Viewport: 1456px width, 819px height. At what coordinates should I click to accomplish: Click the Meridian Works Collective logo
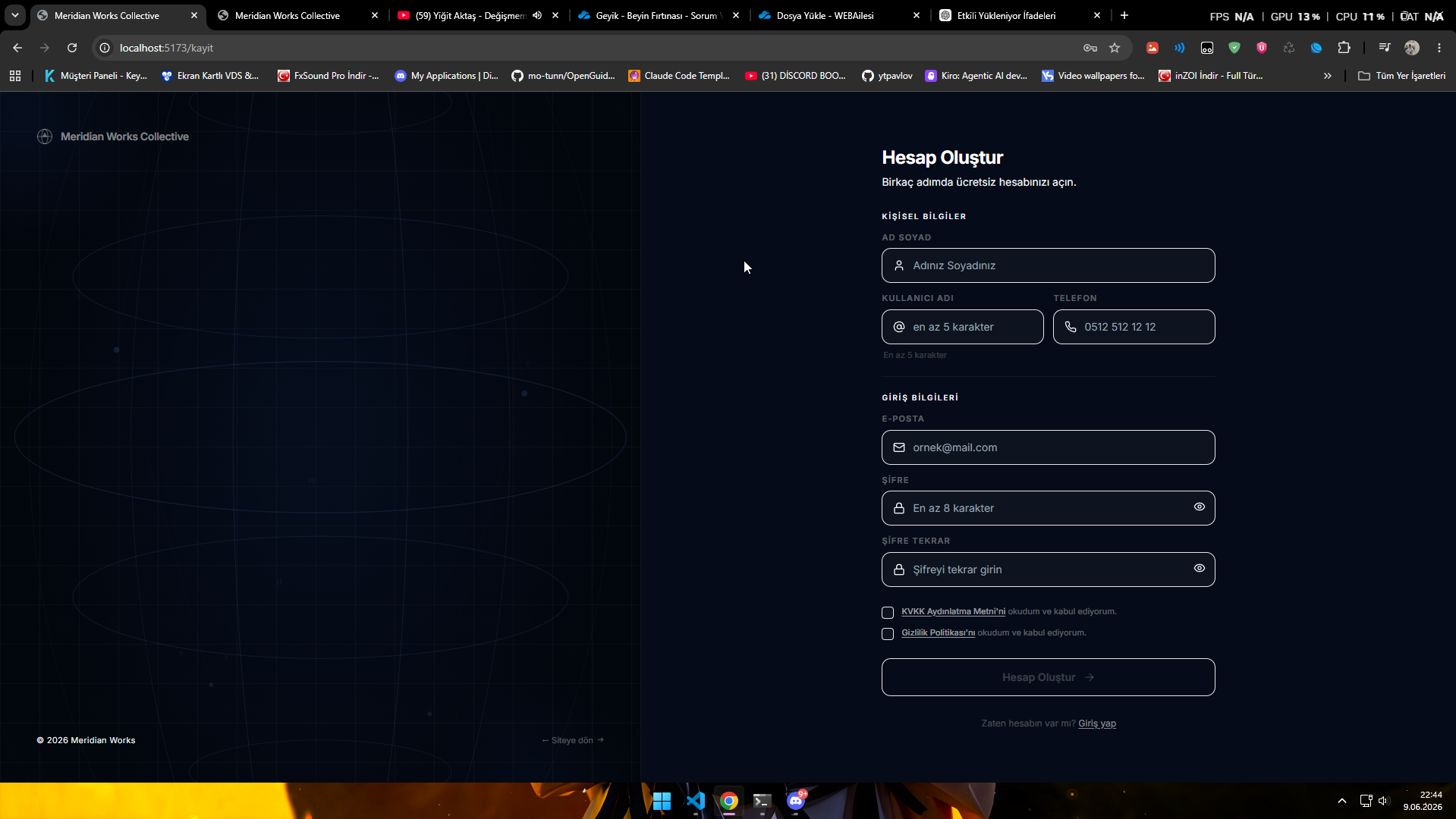113,136
